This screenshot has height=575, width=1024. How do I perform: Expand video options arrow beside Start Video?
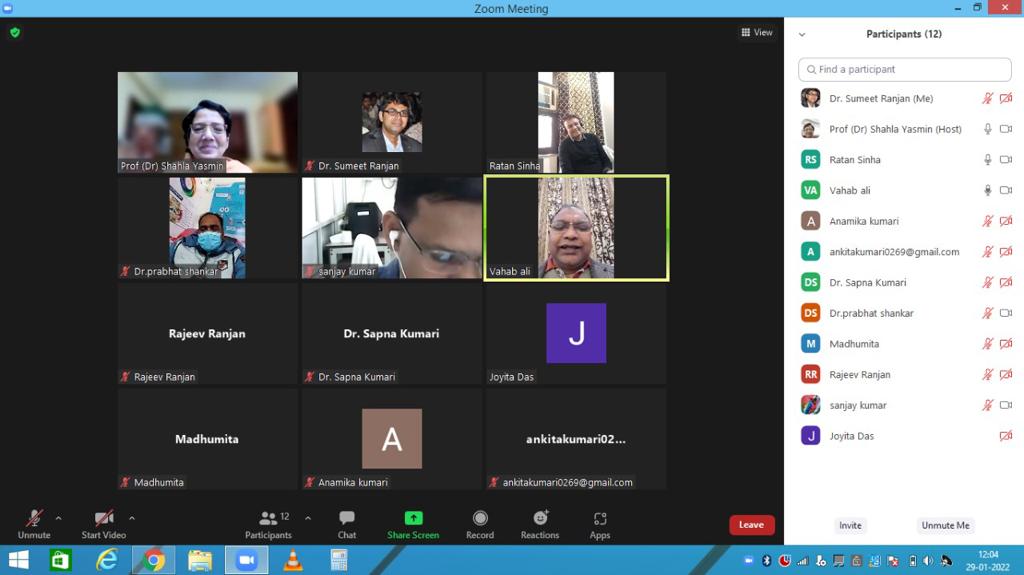point(132,518)
